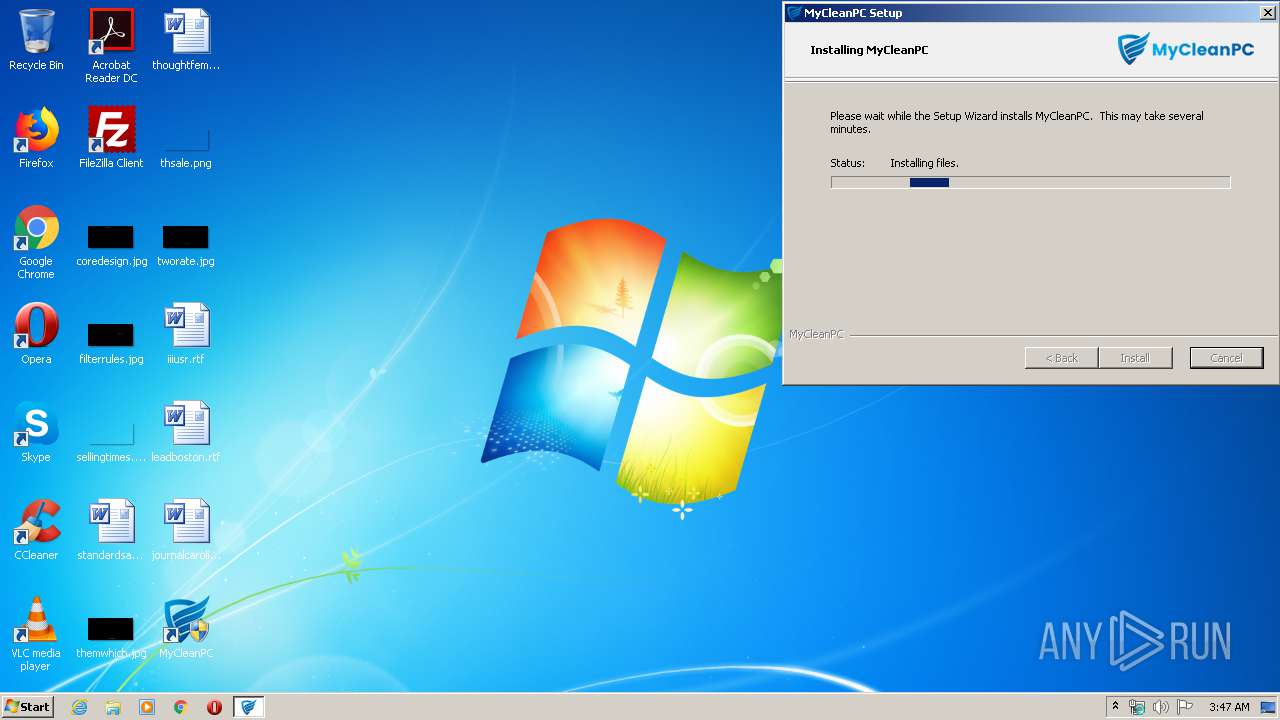
Task: Launch CCleaner desktop shortcut
Action: coord(36,530)
